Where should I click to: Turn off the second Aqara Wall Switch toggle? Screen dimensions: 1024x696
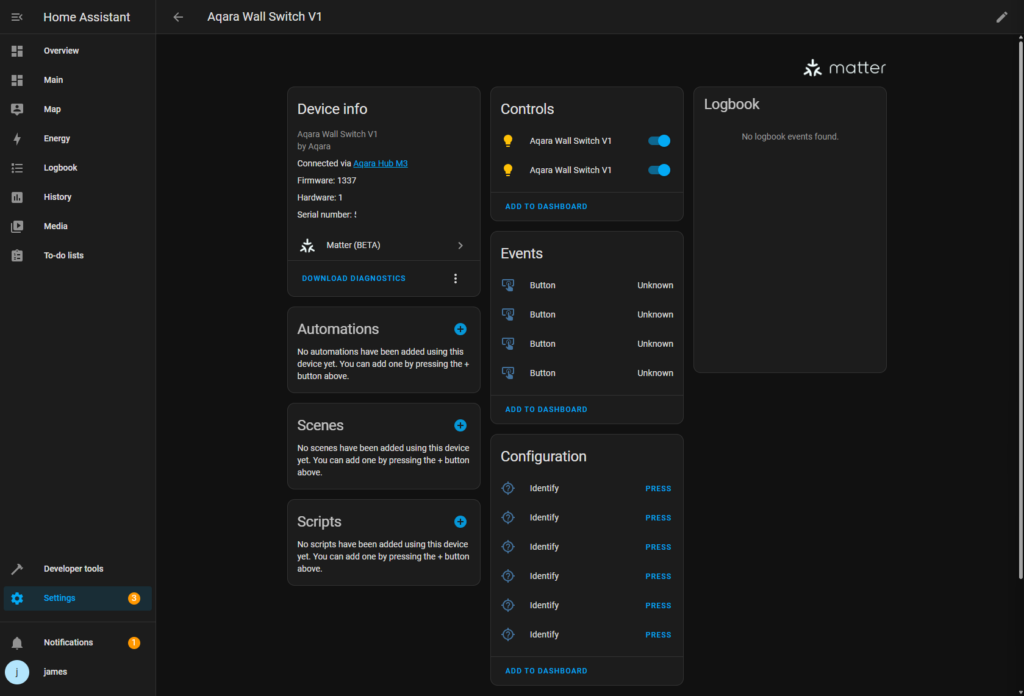(x=659, y=170)
